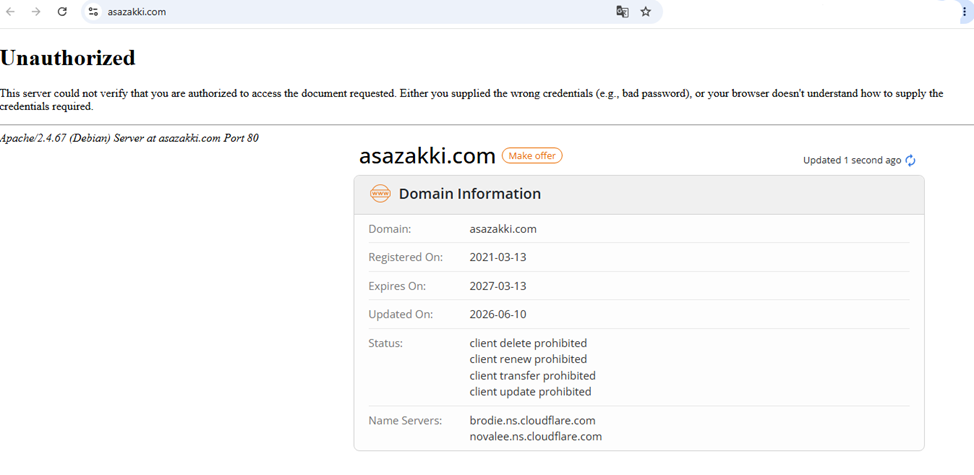Open the Translate page icon
The height and width of the screenshot is (475, 974).
click(x=622, y=11)
